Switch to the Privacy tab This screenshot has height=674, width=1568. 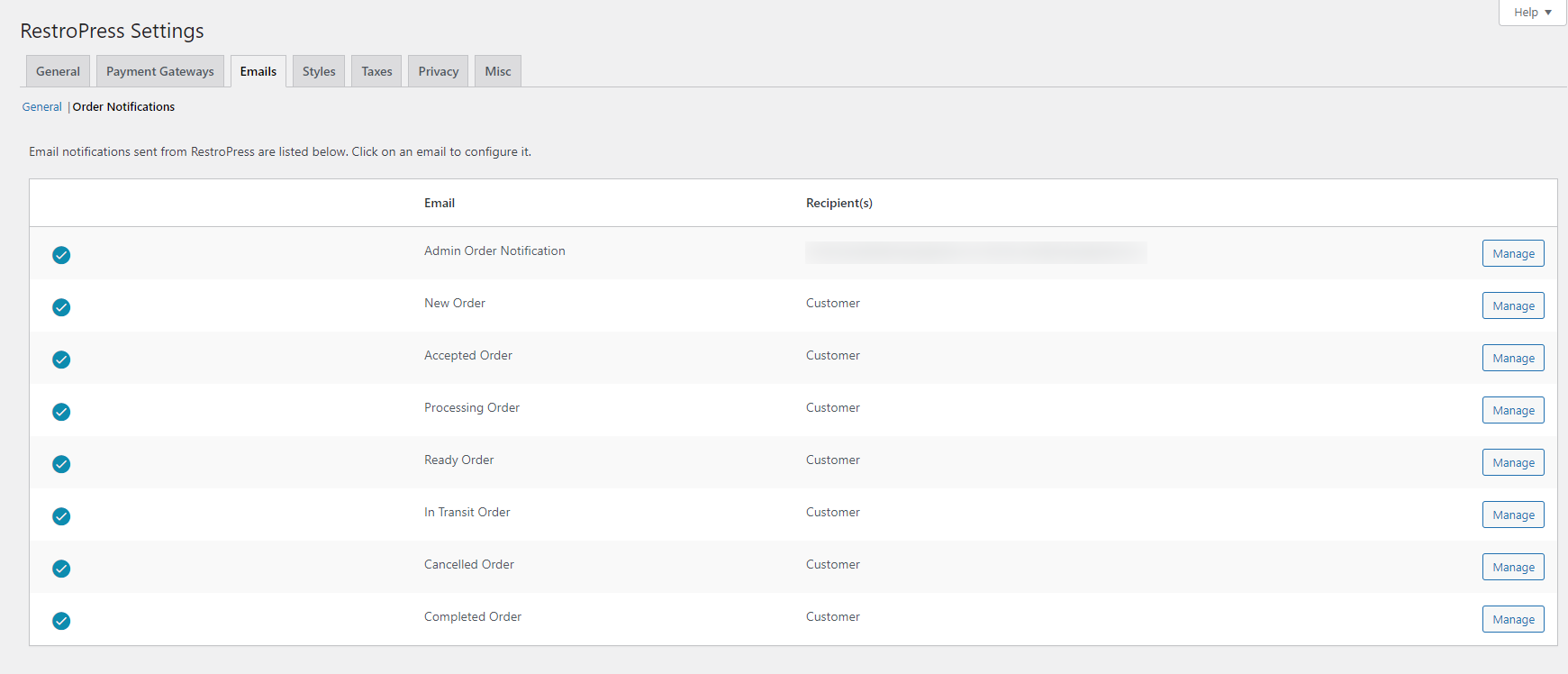point(439,71)
